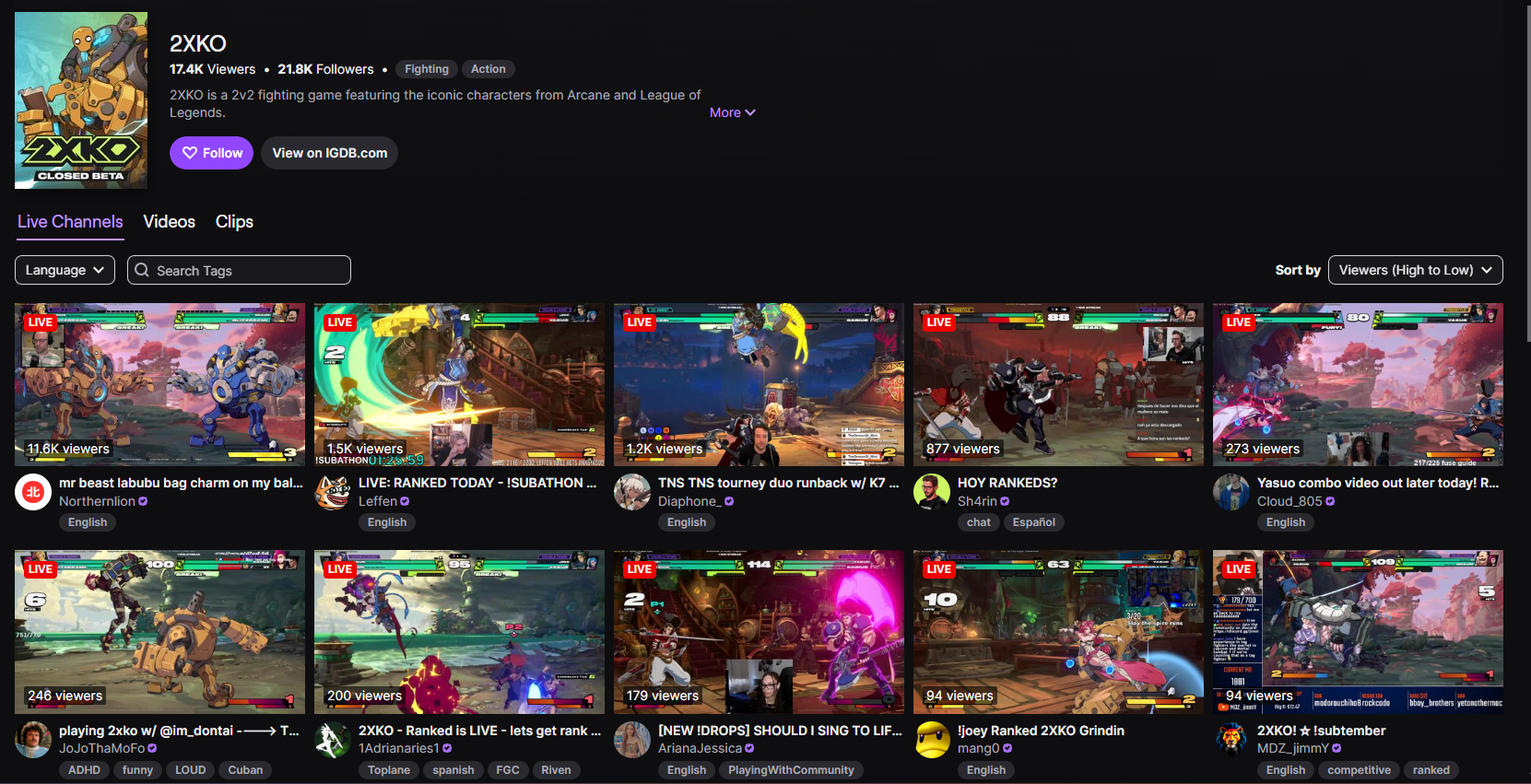Click the Search Tags input field

239,270
